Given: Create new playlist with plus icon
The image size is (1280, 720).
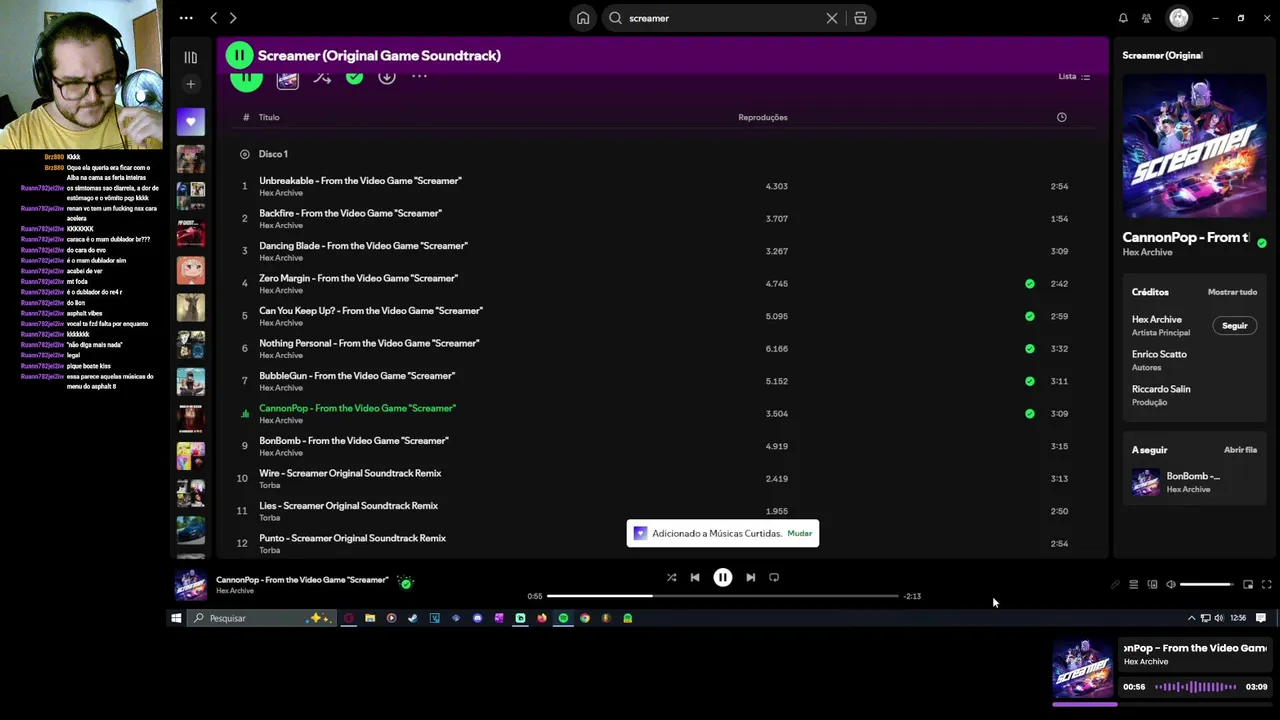Looking at the screenshot, I should pyautogui.click(x=190, y=84).
